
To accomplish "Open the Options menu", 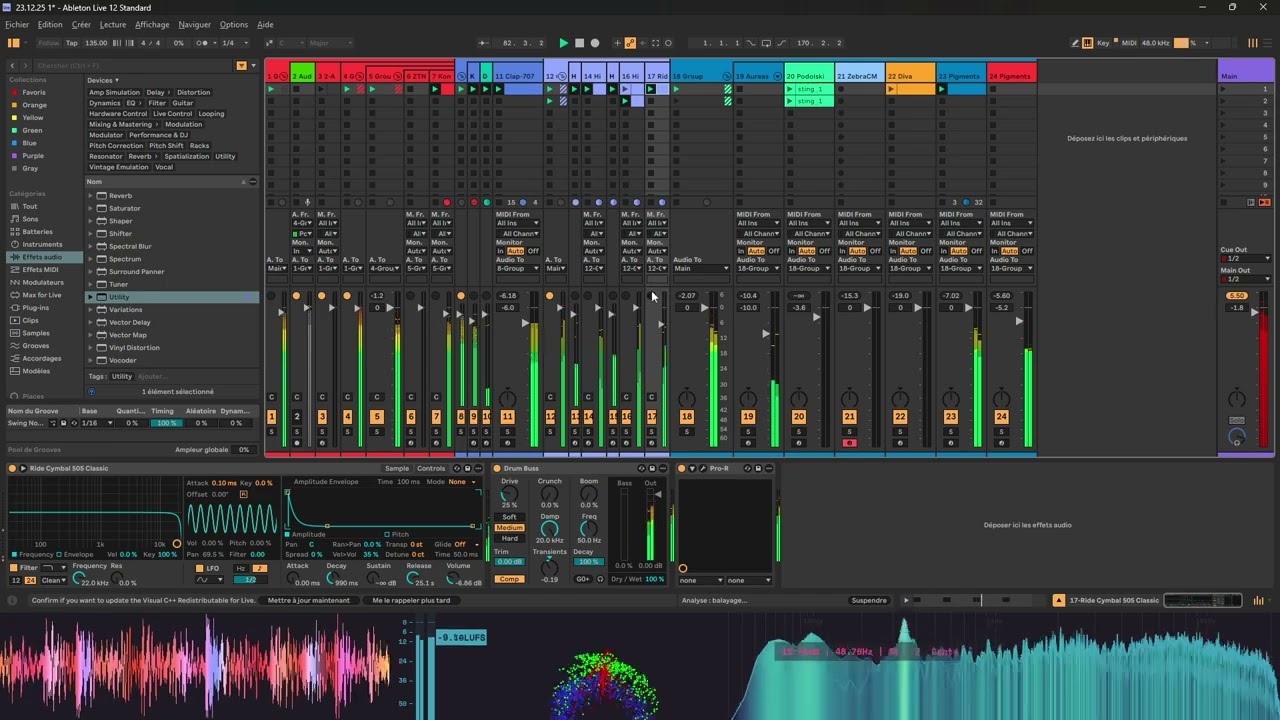I will (x=234, y=25).
